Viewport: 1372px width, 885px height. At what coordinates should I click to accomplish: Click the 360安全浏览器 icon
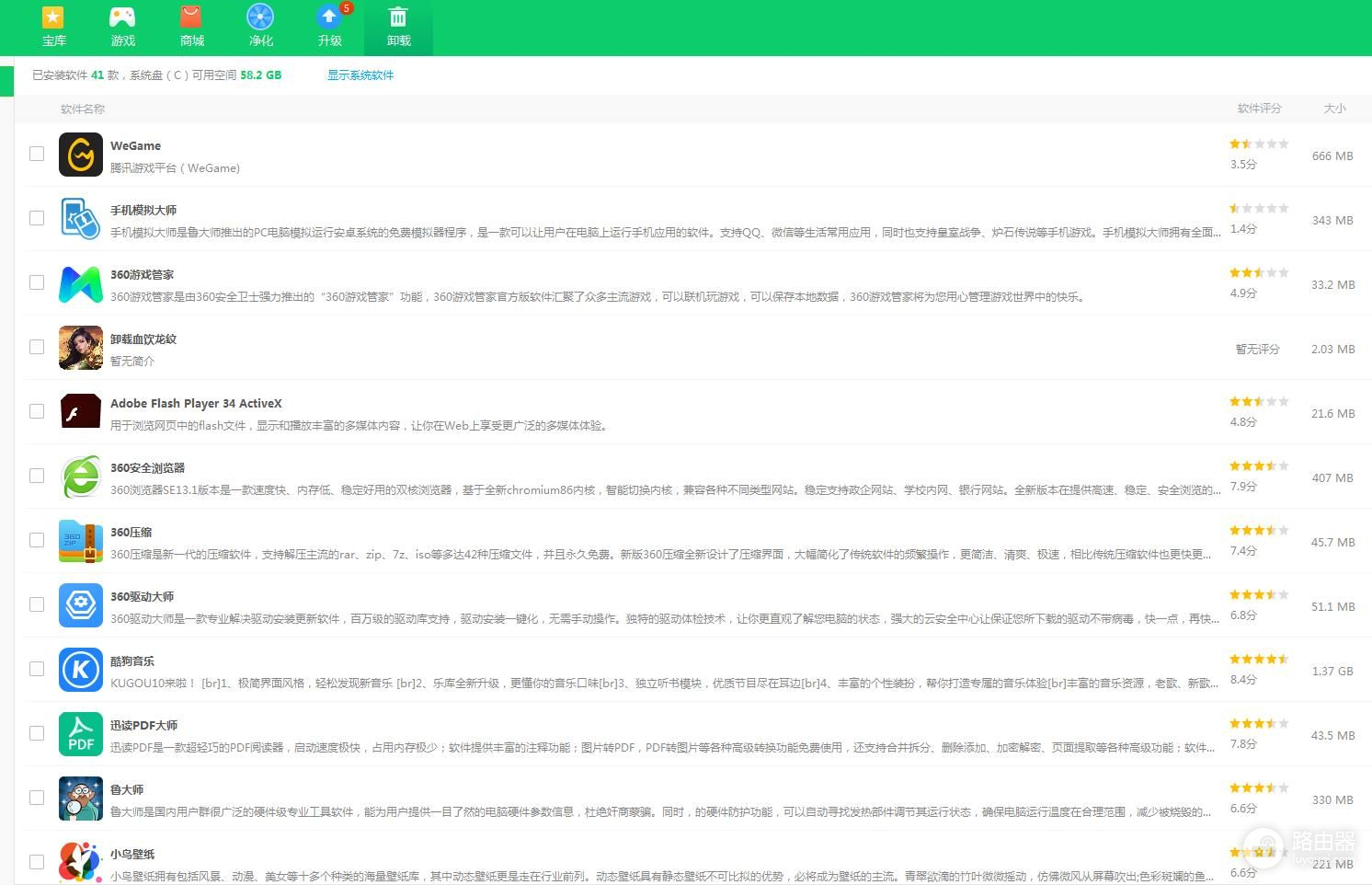tap(81, 477)
